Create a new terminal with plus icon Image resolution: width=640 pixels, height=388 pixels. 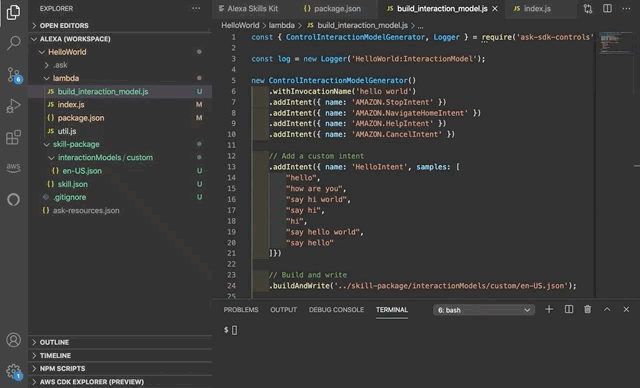(x=549, y=309)
